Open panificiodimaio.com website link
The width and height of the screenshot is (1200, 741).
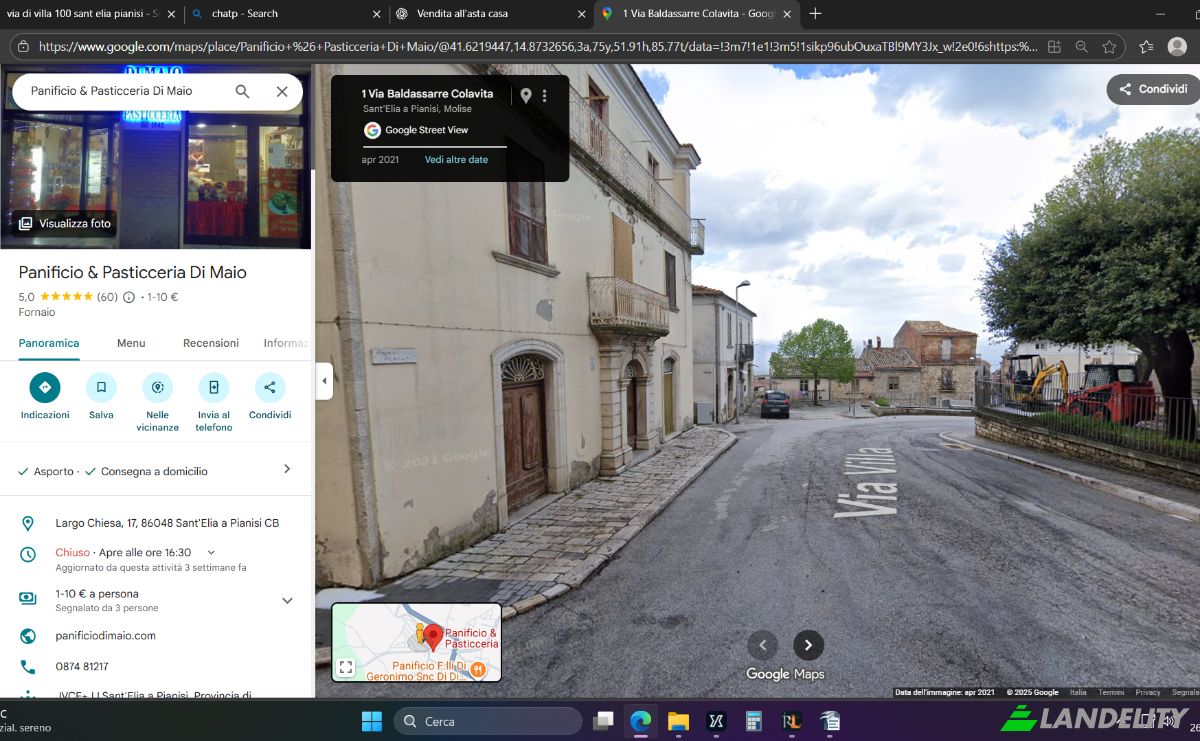[106, 635]
